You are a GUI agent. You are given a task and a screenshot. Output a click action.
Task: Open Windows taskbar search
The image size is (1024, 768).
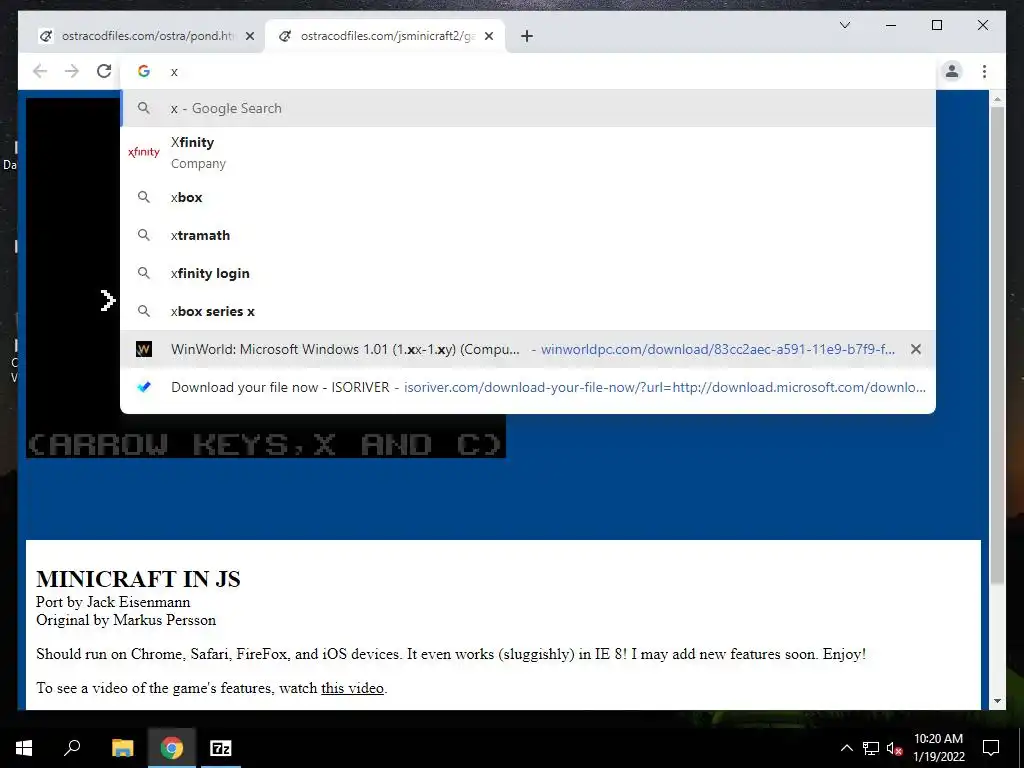(x=72, y=748)
